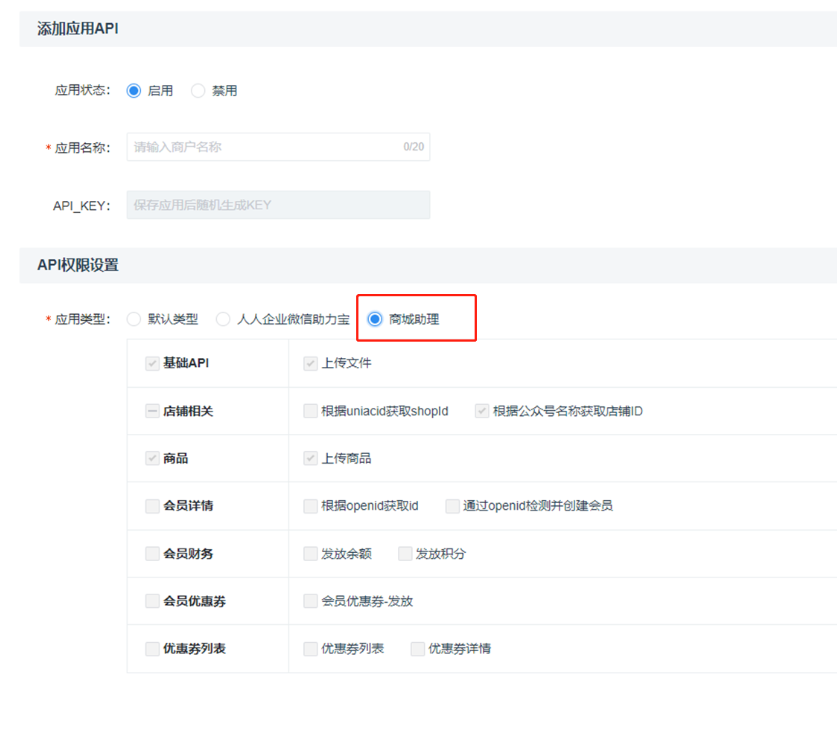Select the 启用 application status radio button
The image size is (837, 744).
coord(134,91)
